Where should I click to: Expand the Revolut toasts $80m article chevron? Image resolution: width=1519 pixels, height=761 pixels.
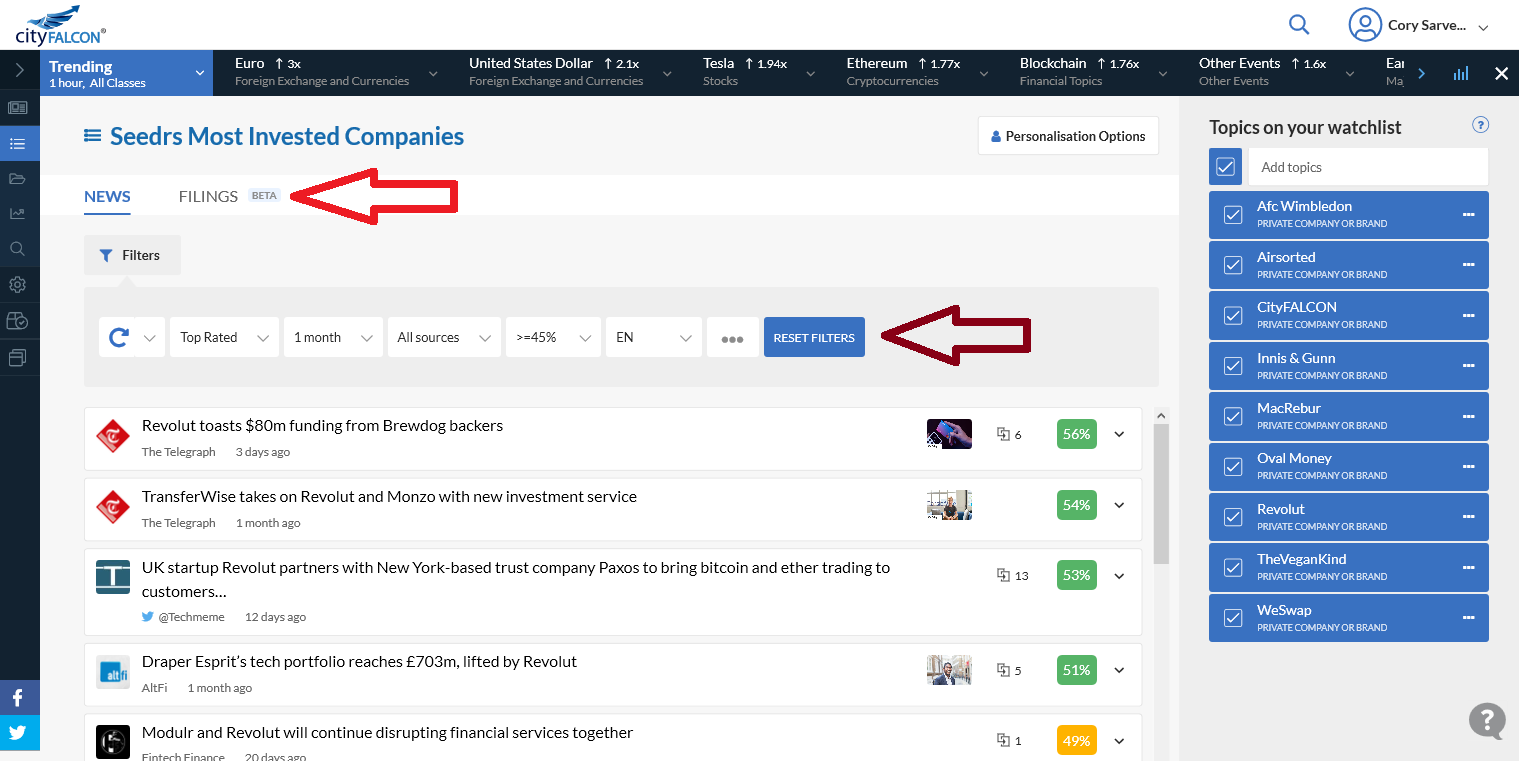coord(1119,434)
